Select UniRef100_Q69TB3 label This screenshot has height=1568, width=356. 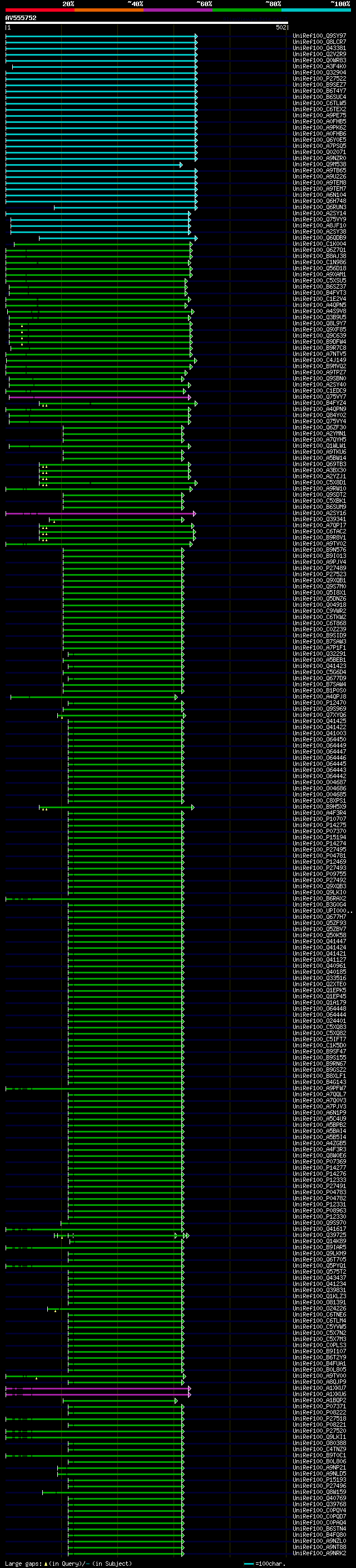point(319,464)
